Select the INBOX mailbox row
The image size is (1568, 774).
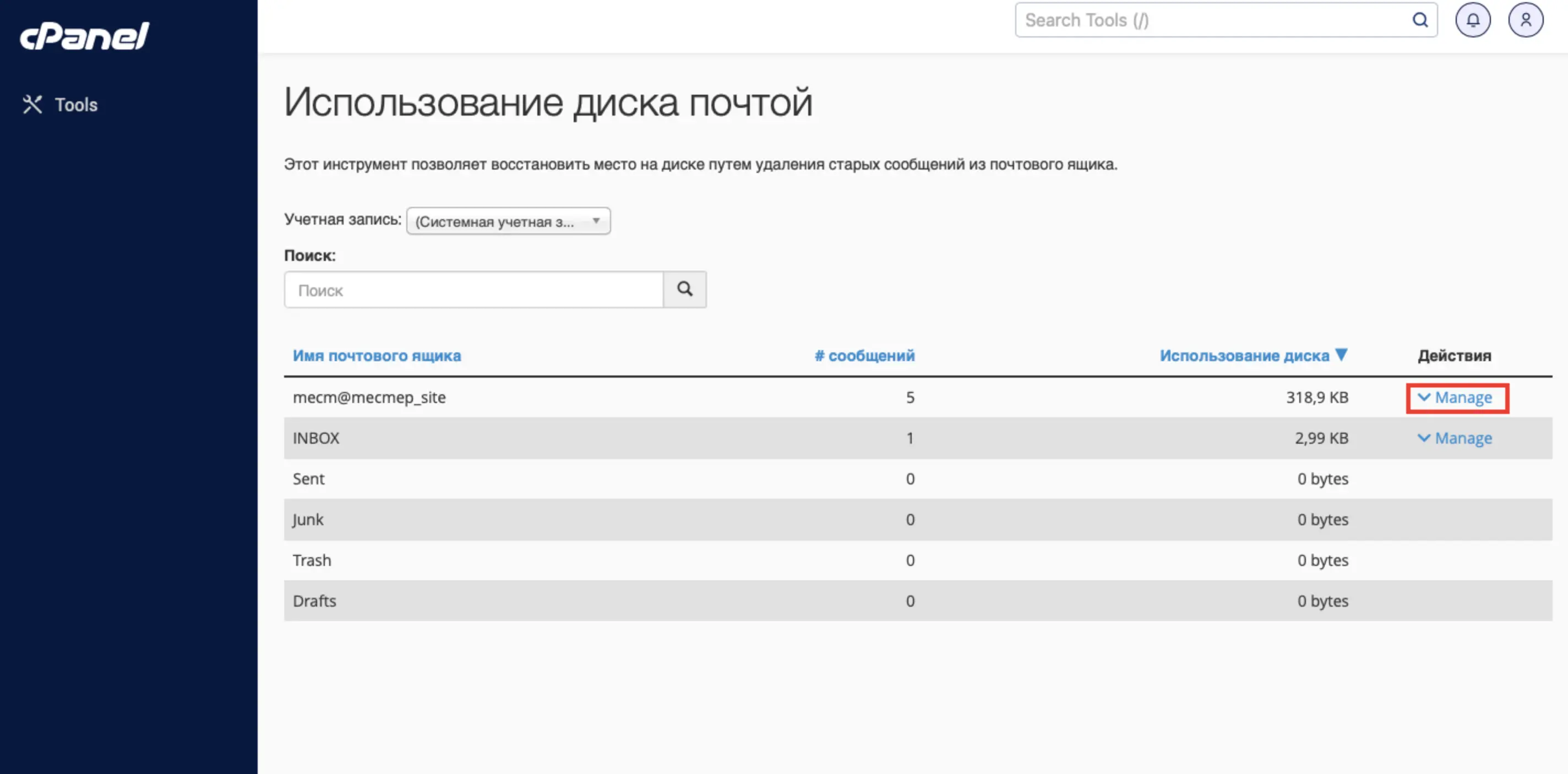pos(316,438)
